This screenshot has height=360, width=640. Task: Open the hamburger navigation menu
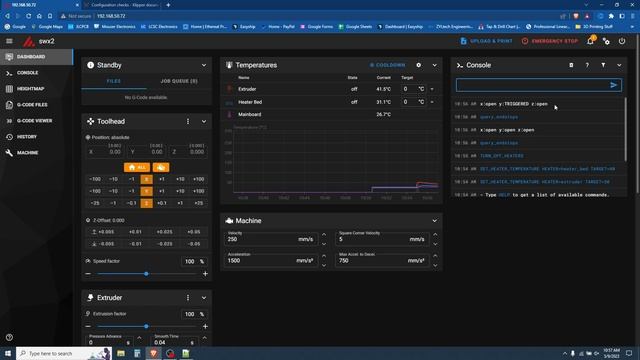(9, 41)
